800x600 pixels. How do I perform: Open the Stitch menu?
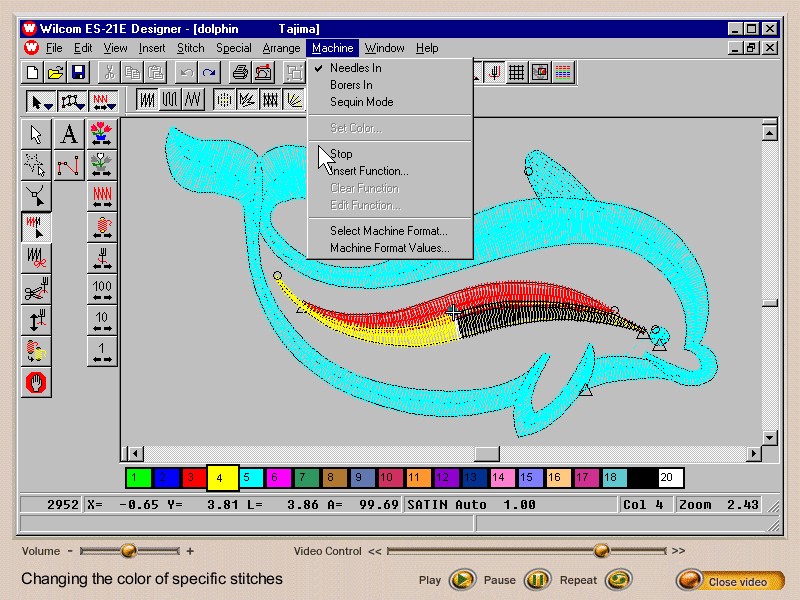190,48
